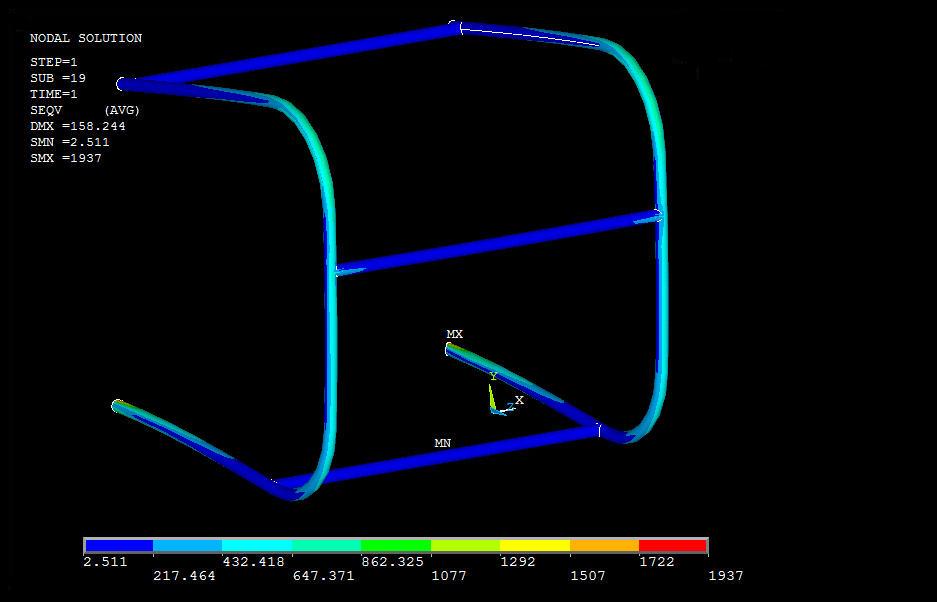Click the legend value 1722

point(657,562)
